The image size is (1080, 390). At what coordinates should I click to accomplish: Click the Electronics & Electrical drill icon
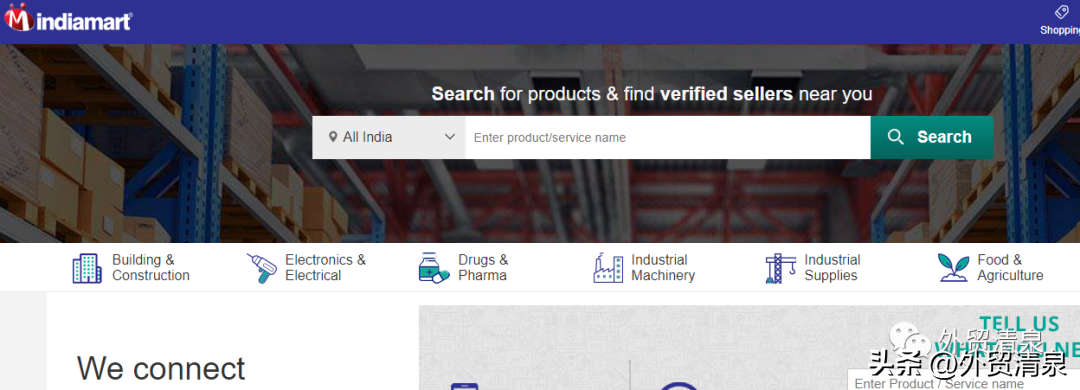coord(262,268)
